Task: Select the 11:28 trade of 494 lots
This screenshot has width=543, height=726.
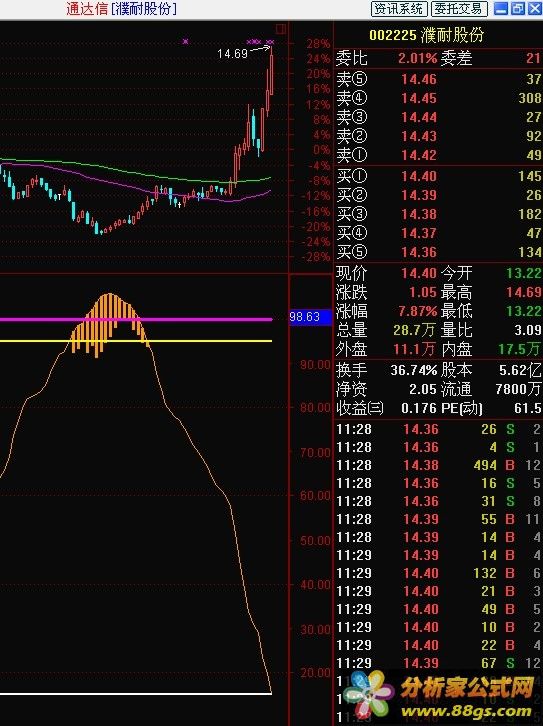Action: tap(438, 465)
